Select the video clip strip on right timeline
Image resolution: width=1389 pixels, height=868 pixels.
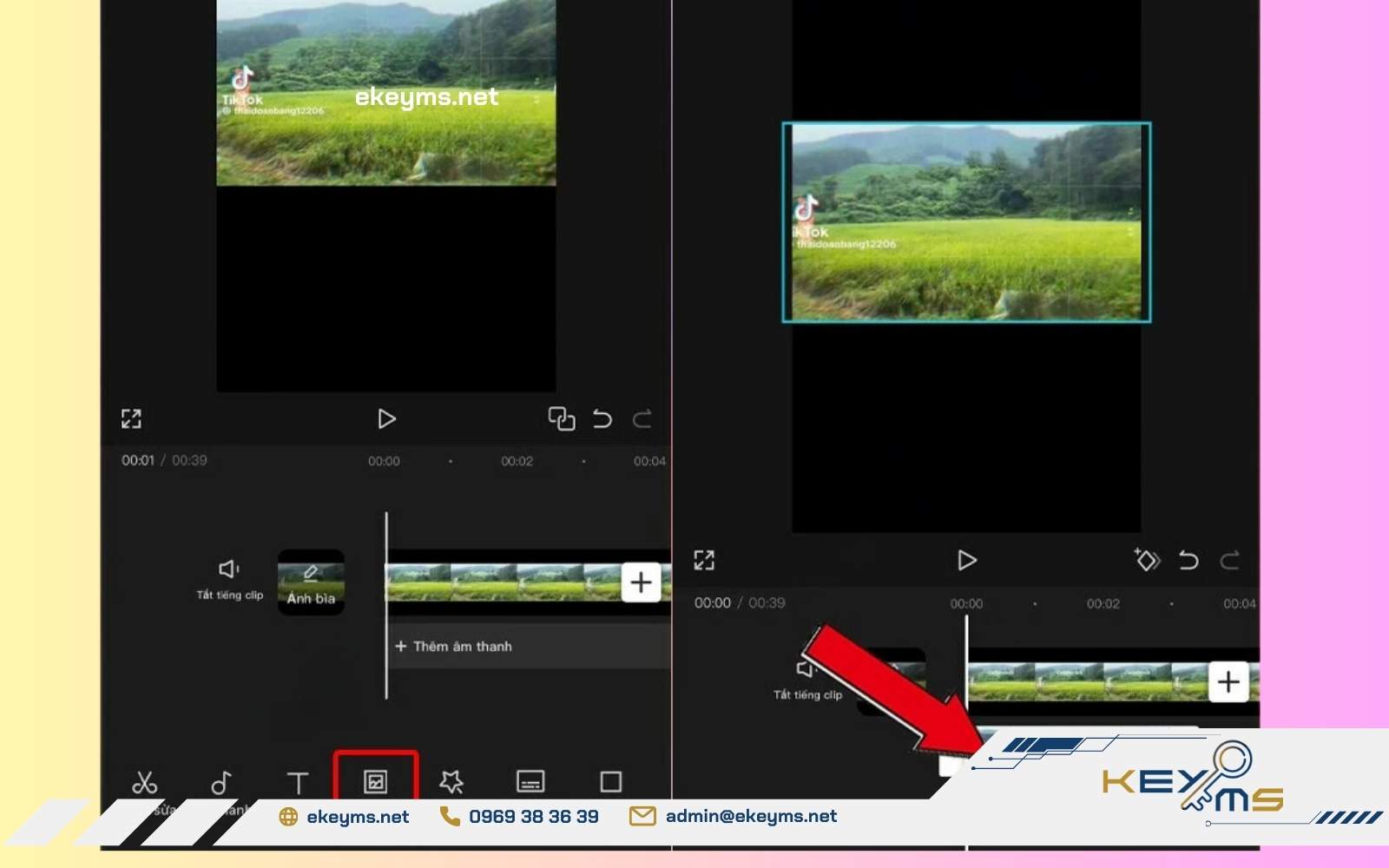coord(1089,681)
